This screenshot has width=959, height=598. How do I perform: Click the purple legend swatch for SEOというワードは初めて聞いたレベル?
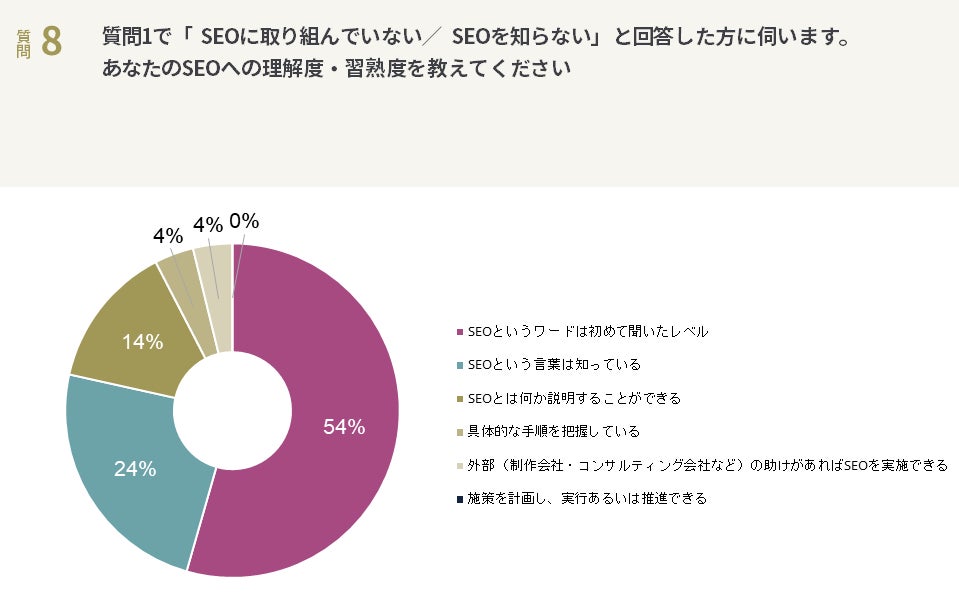tap(459, 332)
